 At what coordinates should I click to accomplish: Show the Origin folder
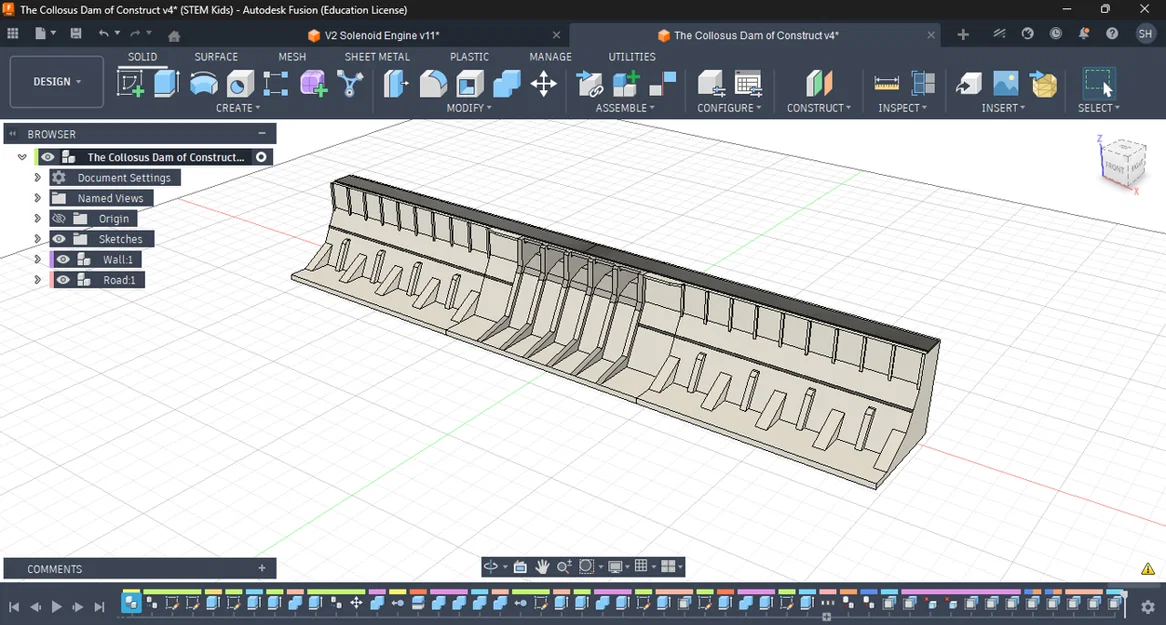pyautogui.click(x=59, y=219)
